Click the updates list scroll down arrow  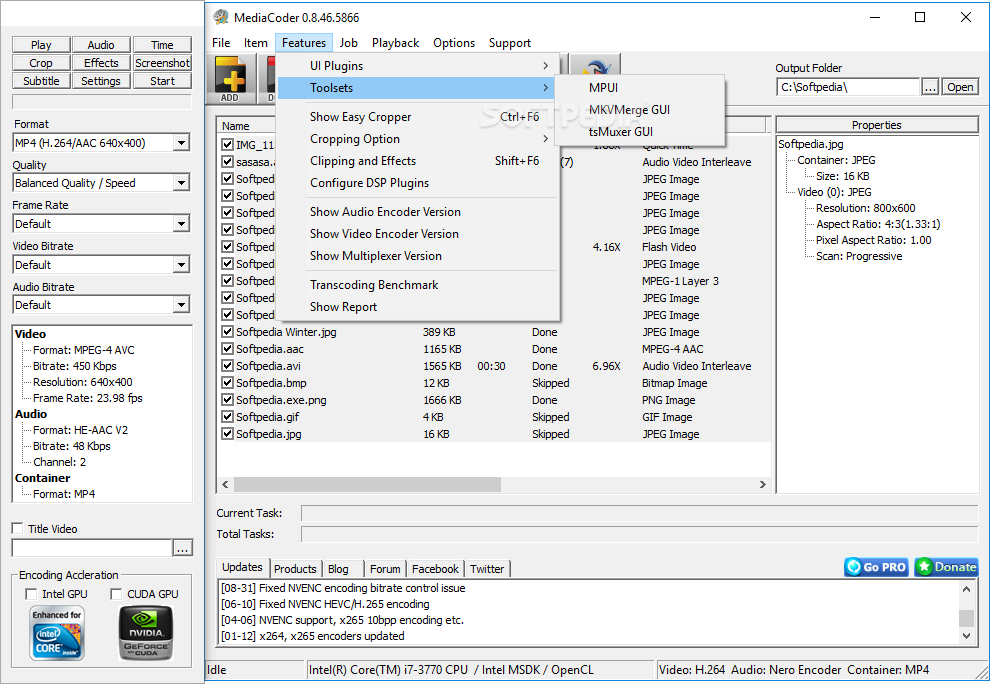(x=967, y=635)
